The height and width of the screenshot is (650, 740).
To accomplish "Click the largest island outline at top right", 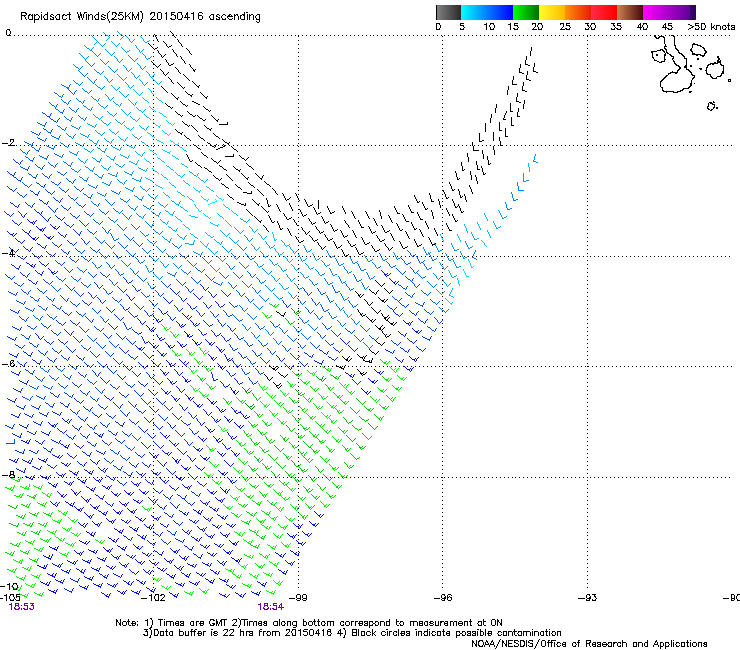I will [676, 66].
